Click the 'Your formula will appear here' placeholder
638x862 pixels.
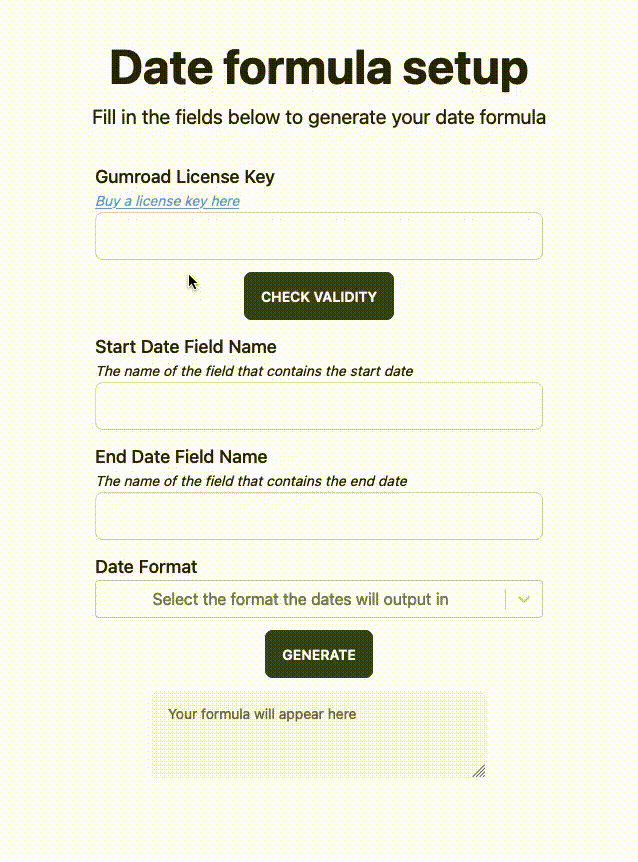coord(262,714)
